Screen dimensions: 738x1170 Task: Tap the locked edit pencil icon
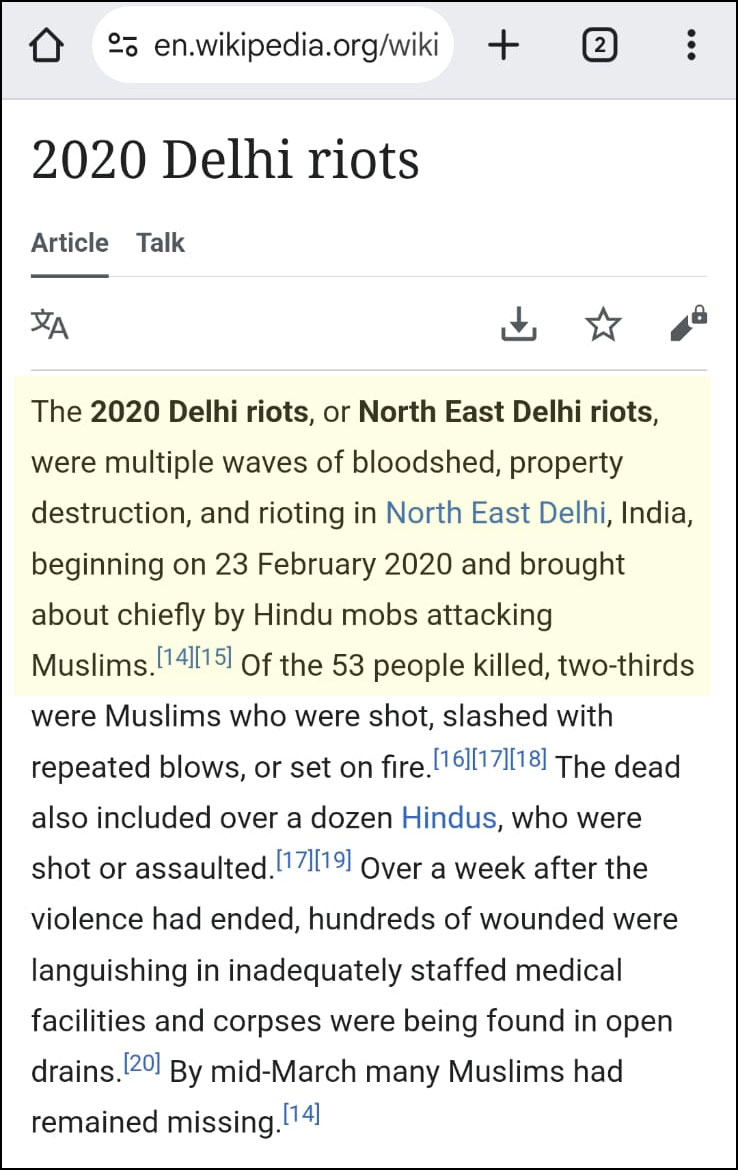(688, 324)
